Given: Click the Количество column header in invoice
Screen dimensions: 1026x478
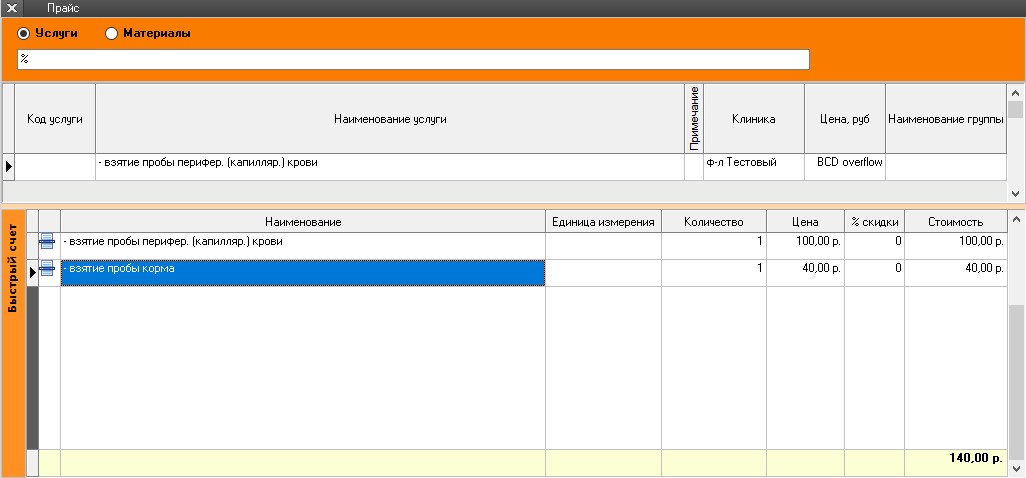Looking at the screenshot, I should click(x=714, y=222).
